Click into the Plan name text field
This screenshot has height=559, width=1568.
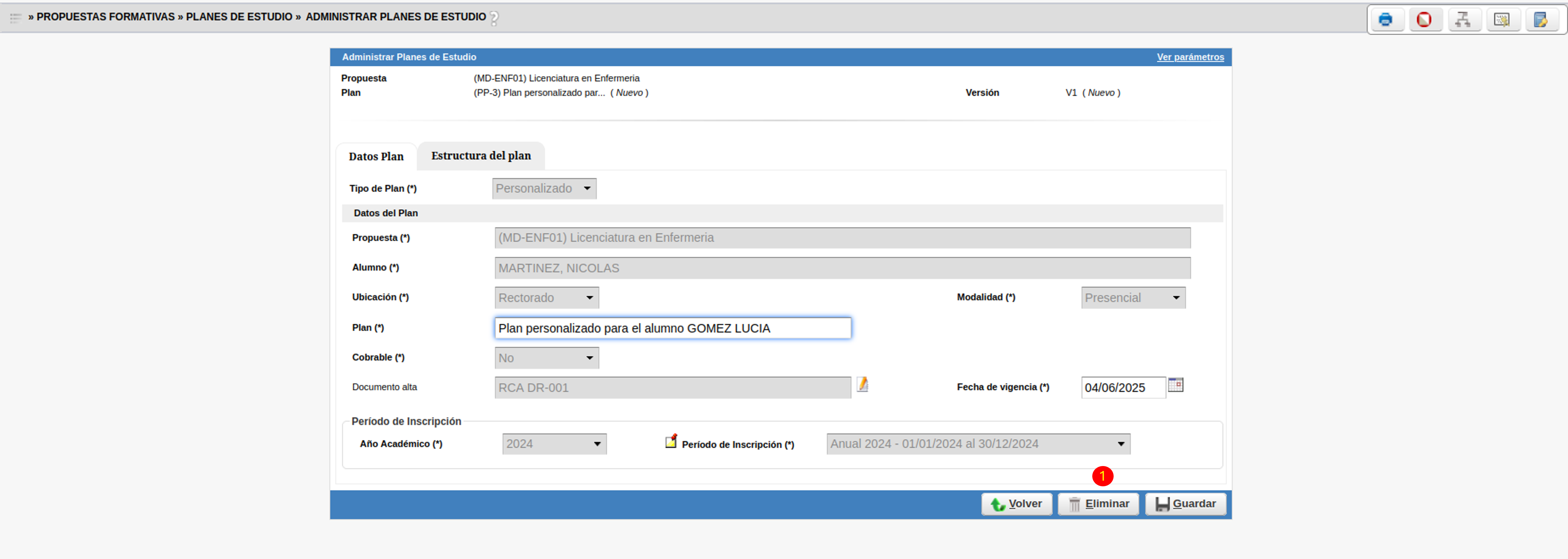[x=672, y=328]
